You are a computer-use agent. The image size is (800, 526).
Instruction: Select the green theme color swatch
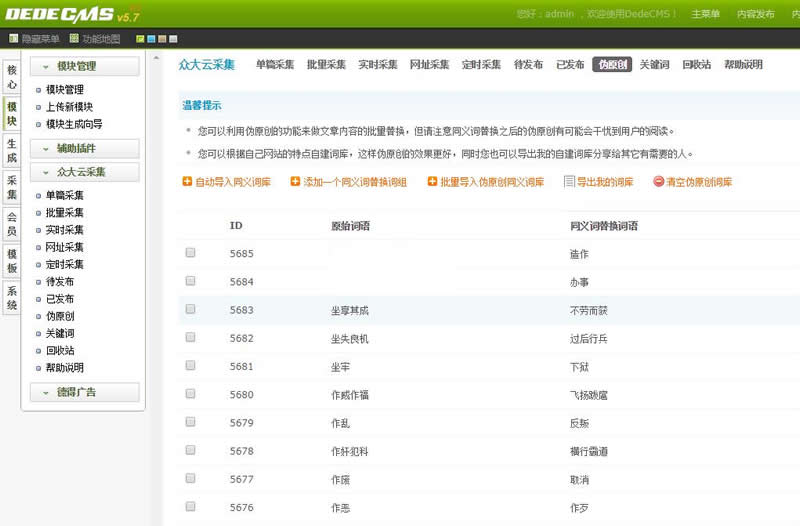coord(140,39)
